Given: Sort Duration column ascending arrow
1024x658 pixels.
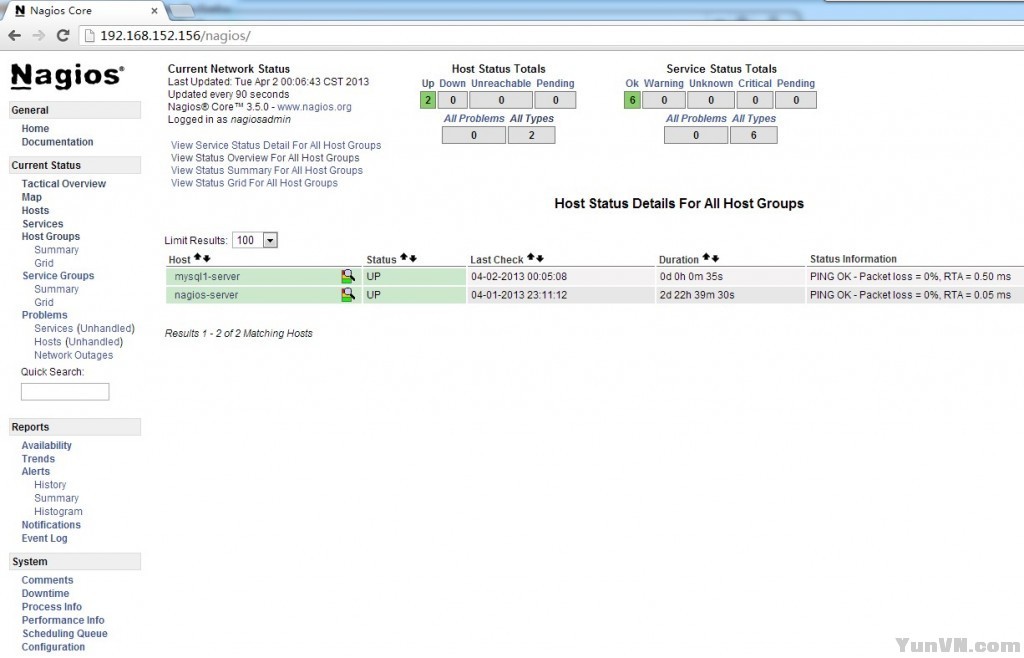Looking at the screenshot, I should point(706,258).
